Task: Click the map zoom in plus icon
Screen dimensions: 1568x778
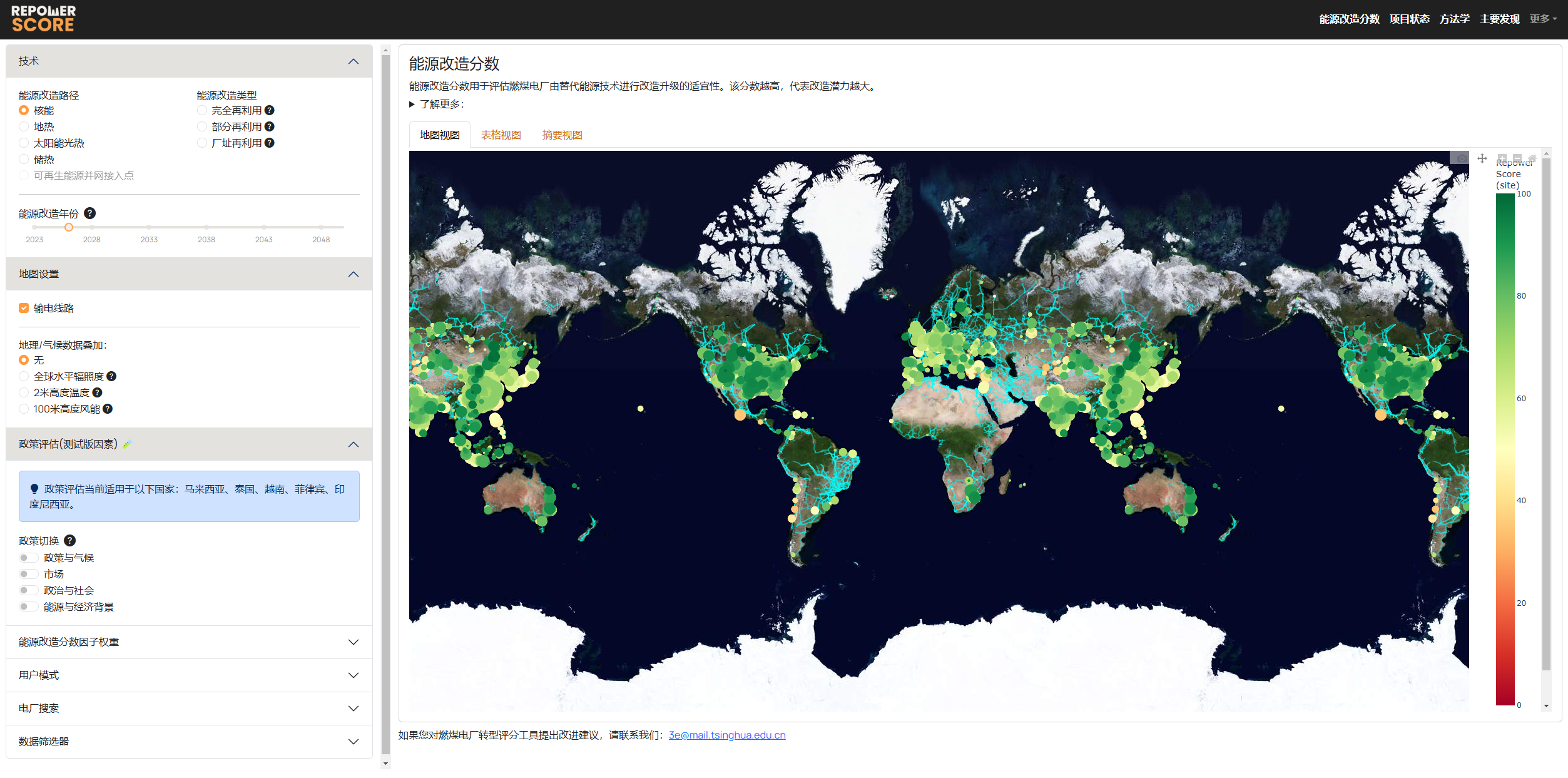Action: pos(1502,158)
